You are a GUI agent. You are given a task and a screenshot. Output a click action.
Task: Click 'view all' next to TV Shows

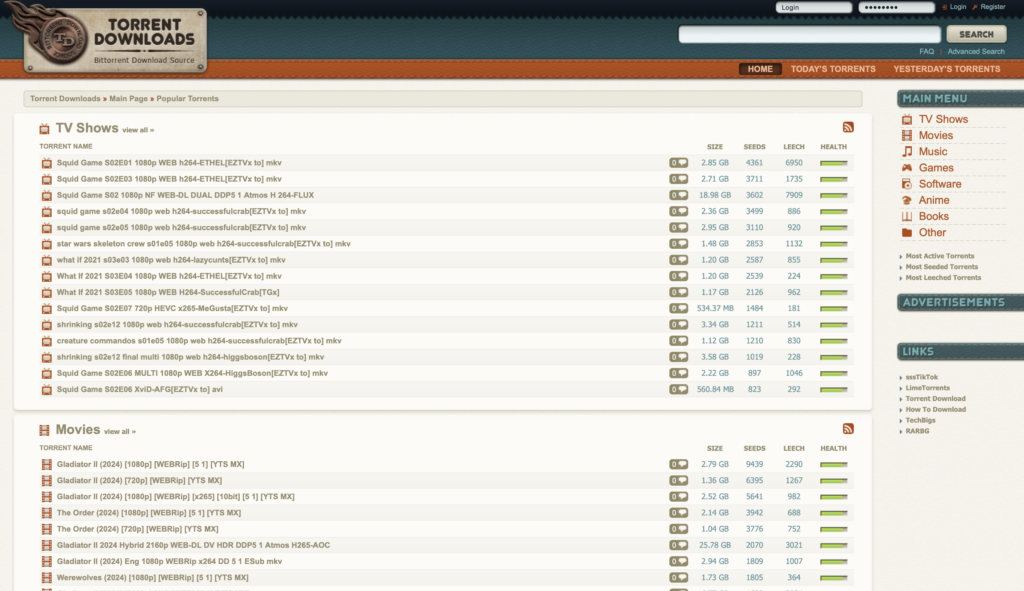pyautogui.click(x=138, y=131)
